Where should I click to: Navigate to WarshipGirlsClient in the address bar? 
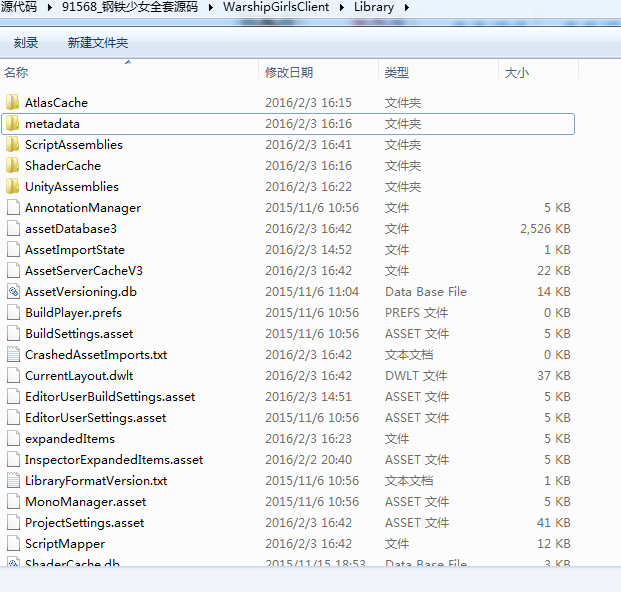coord(276,8)
